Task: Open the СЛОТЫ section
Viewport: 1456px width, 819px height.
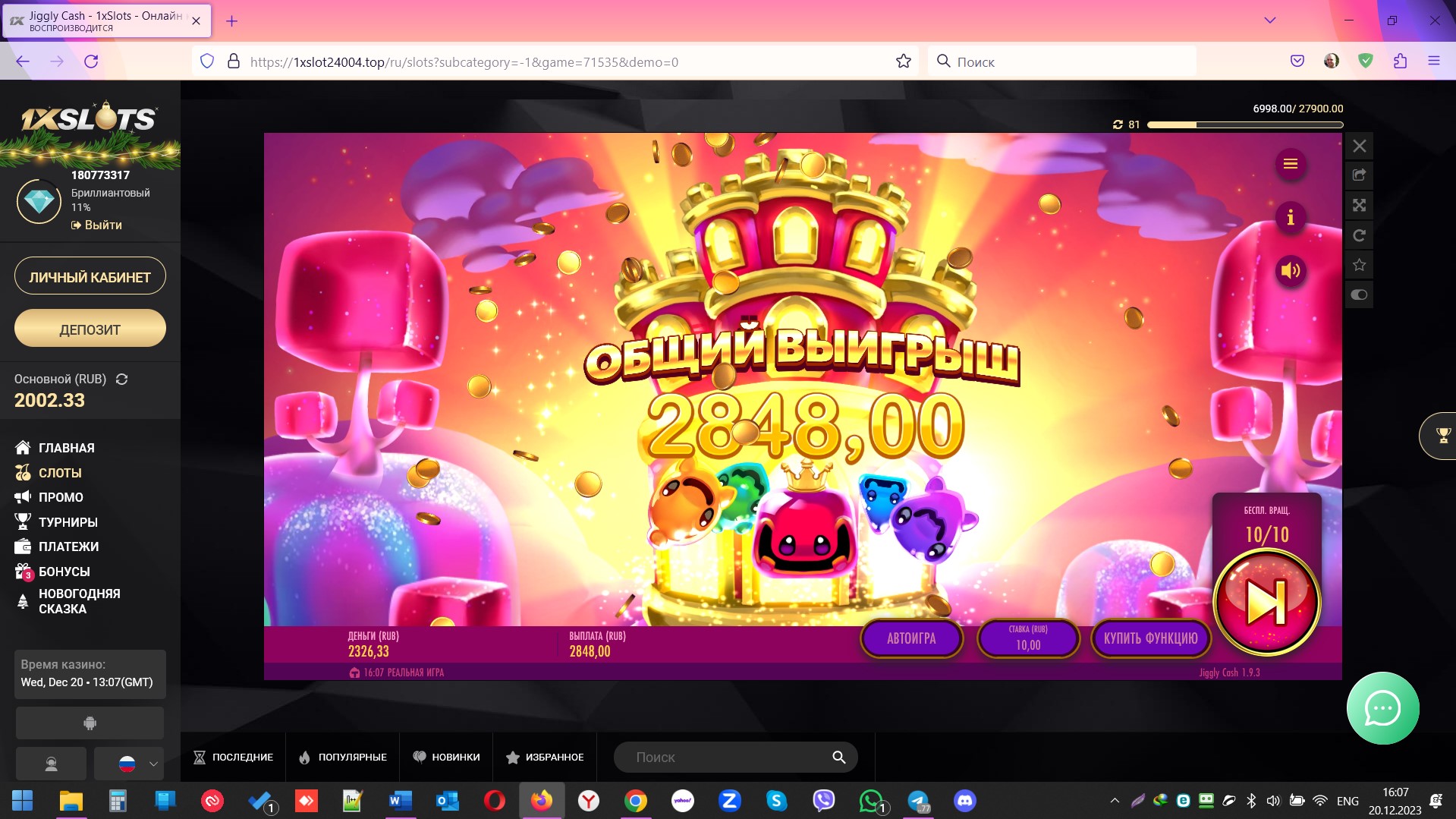Action: click(x=48, y=473)
